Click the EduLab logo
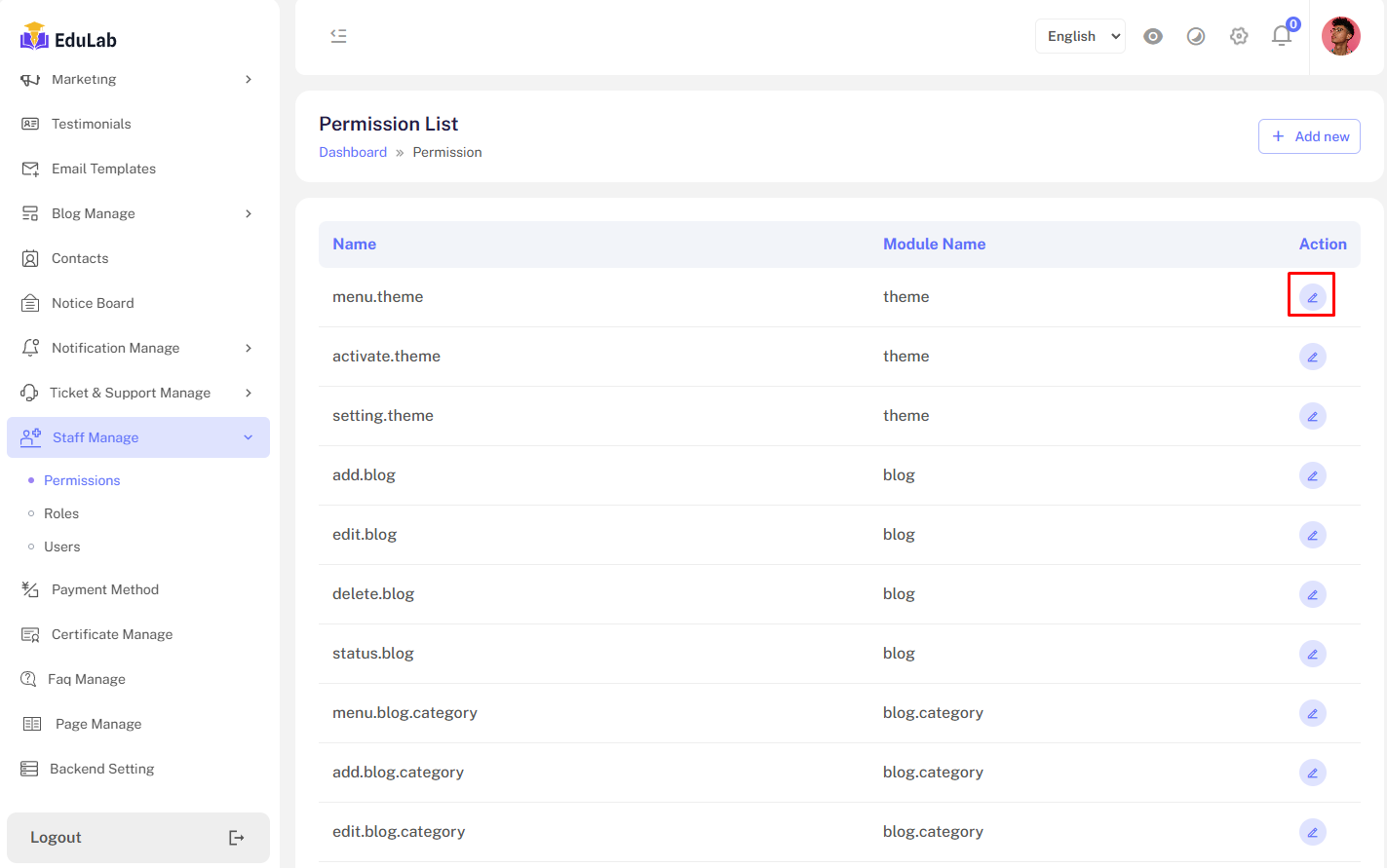 pyautogui.click(x=68, y=39)
